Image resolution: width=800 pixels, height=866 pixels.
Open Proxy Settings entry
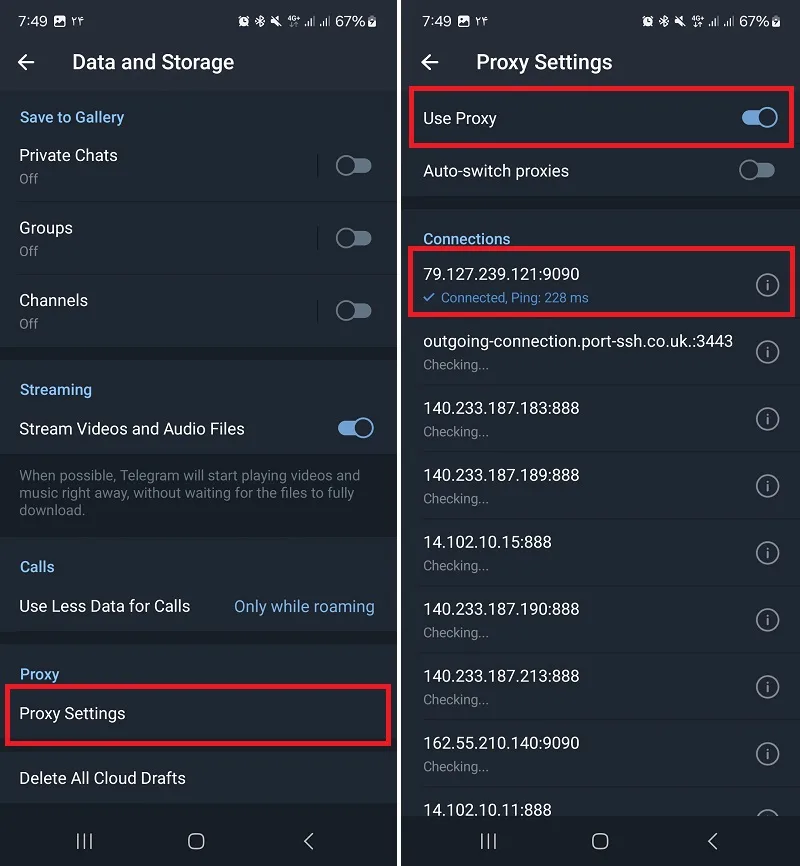tap(198, 714)
